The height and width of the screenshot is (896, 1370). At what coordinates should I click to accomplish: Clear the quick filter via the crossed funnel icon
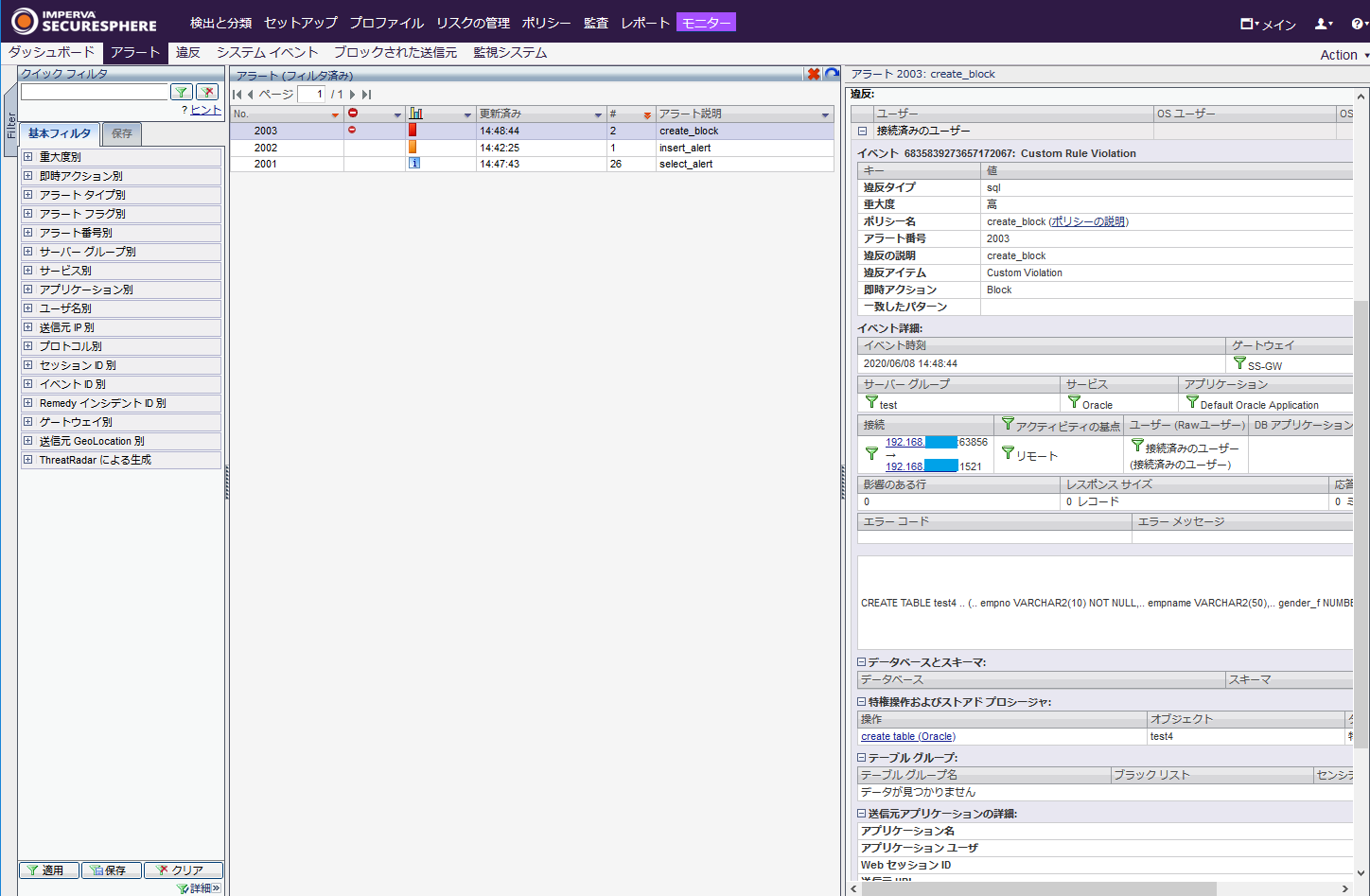(x=207, y=92)
